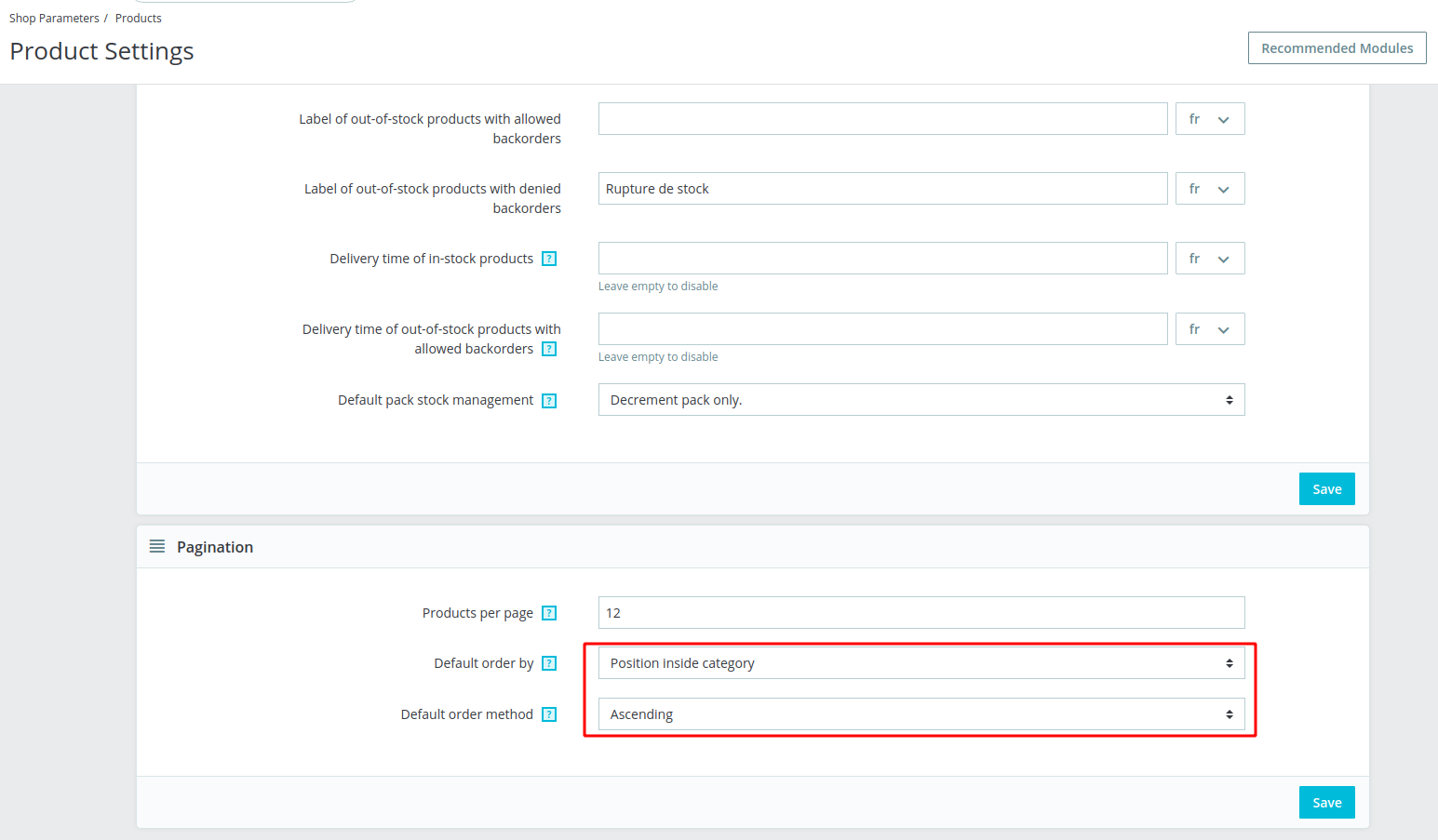Open help tooltip for Default order method

[549, 714]
